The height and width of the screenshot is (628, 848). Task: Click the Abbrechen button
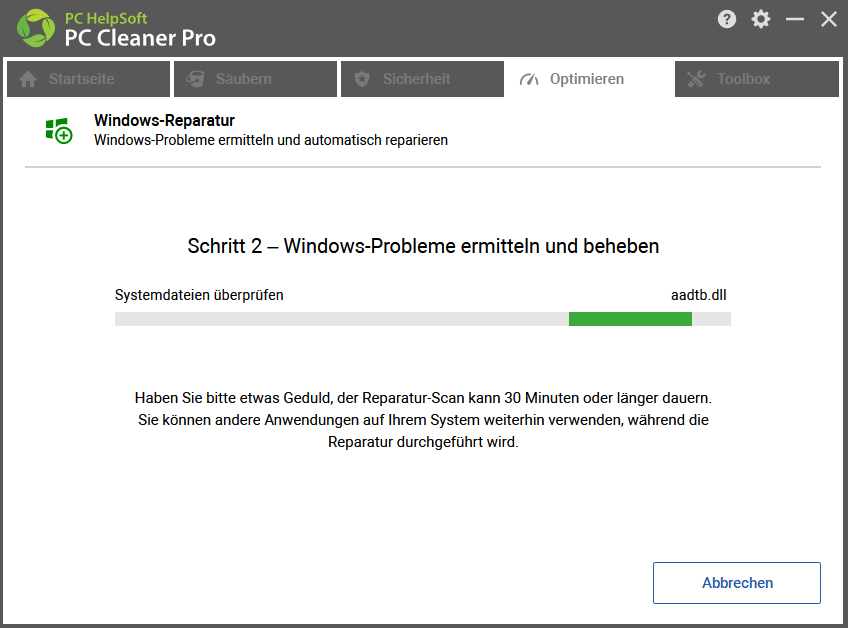[x=737, y=583]
